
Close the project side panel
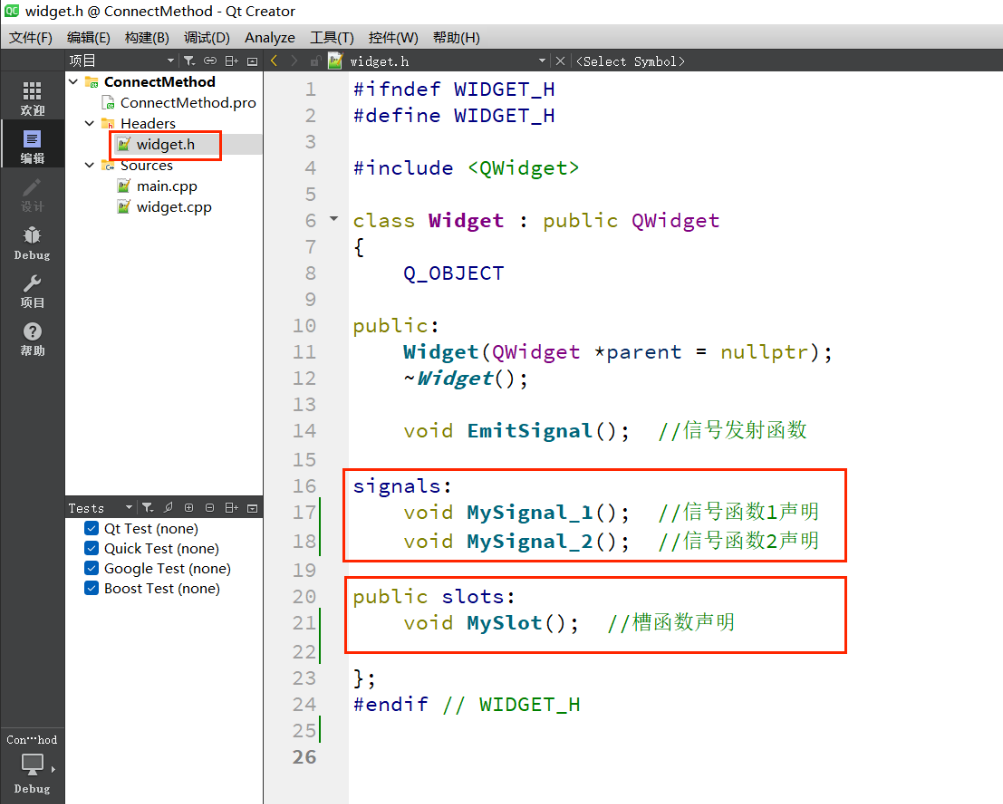pyautogui.click(x=252, y=61)
